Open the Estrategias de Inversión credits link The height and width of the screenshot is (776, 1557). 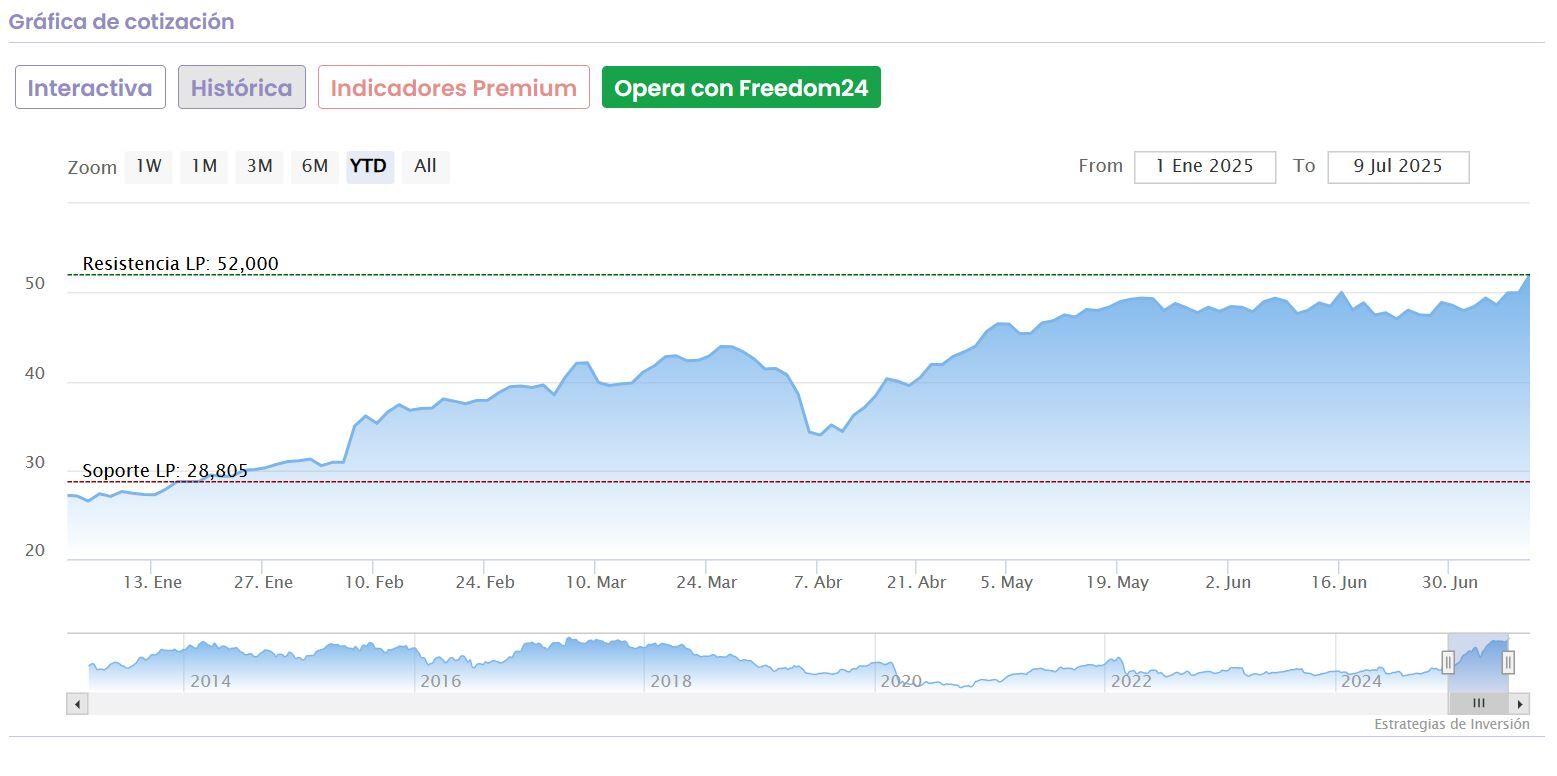(1451, 724)
